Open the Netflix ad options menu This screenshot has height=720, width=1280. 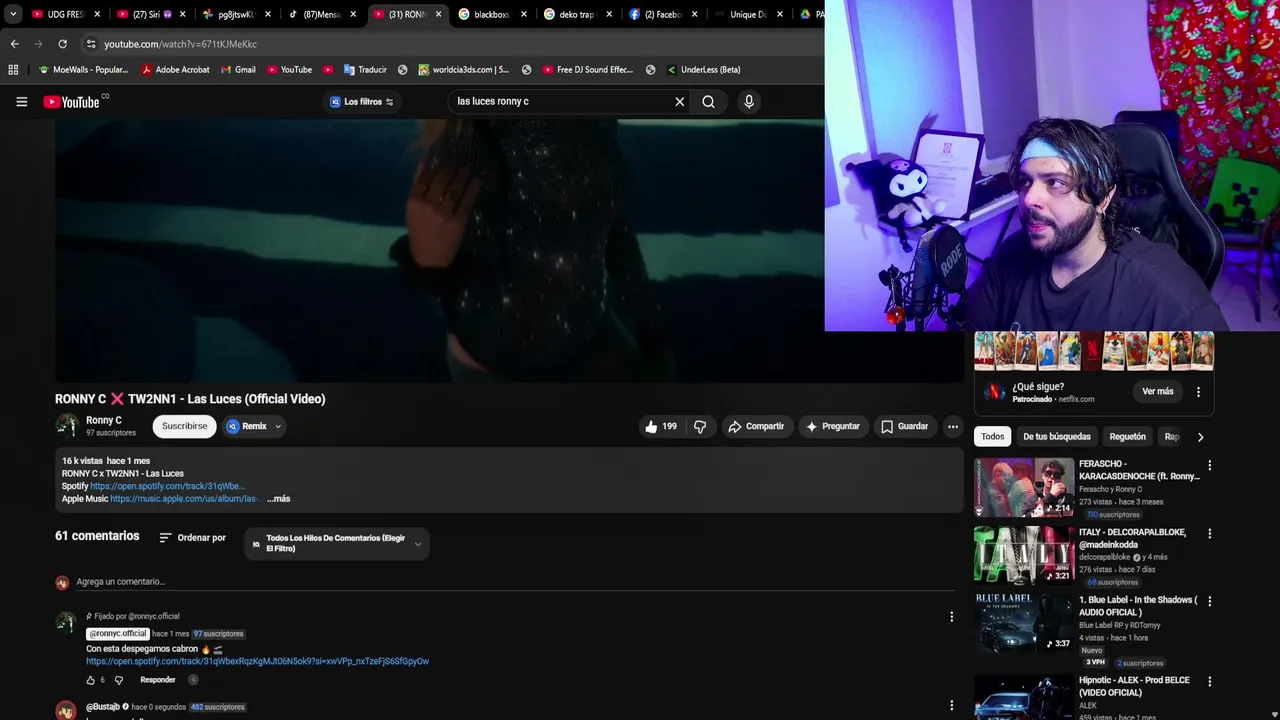1198,392
